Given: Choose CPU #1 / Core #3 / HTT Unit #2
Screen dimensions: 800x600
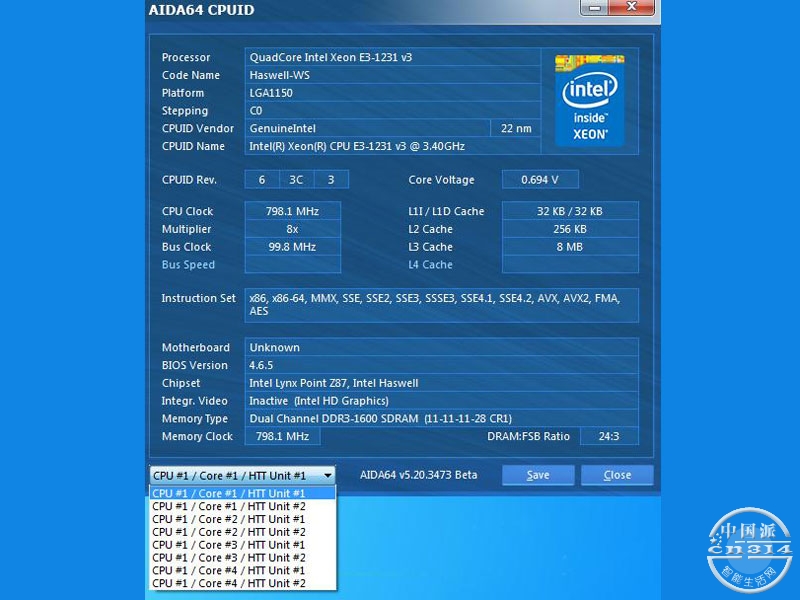Looking at the screenshot, I should click(x=242, y=558).
